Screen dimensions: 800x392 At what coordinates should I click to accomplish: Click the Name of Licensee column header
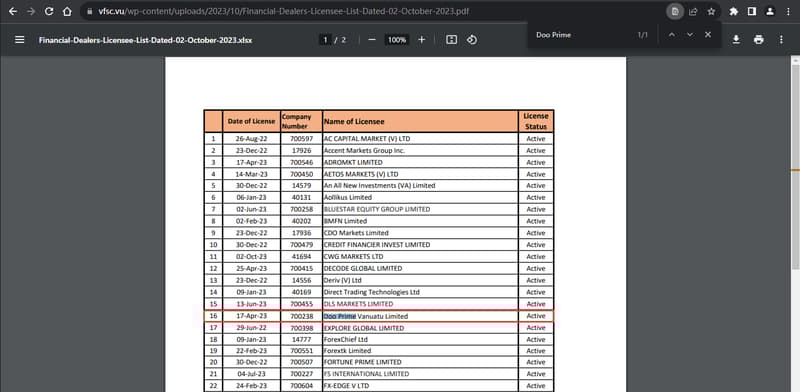click(420, 121)
